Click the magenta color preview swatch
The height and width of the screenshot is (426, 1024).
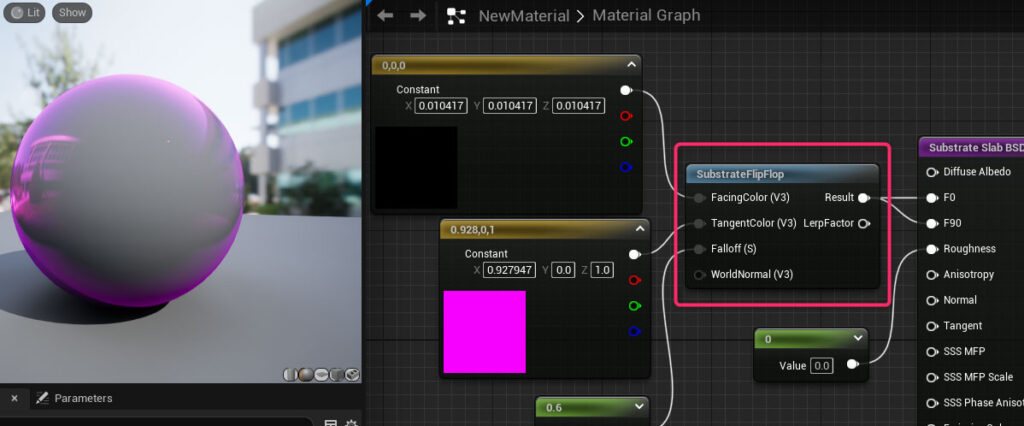coord(485,332)
